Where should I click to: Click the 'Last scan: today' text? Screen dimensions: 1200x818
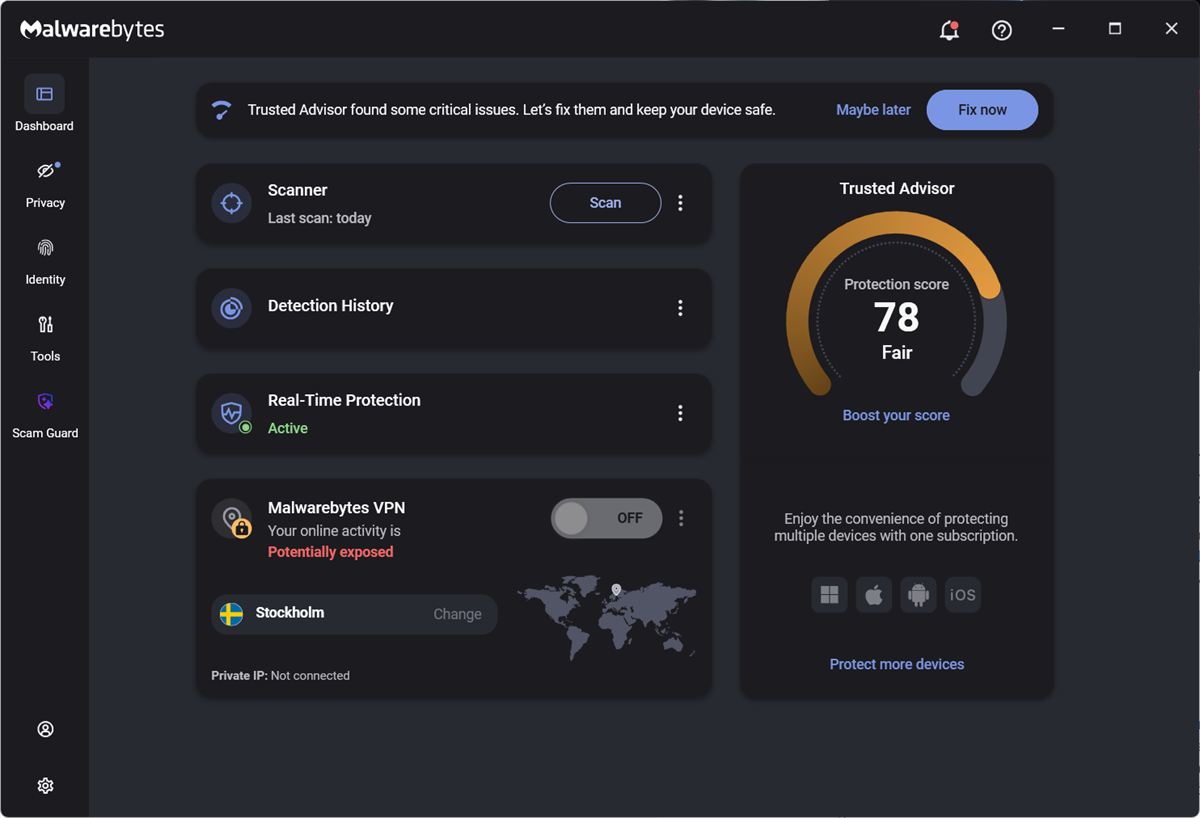pos(319,218)
